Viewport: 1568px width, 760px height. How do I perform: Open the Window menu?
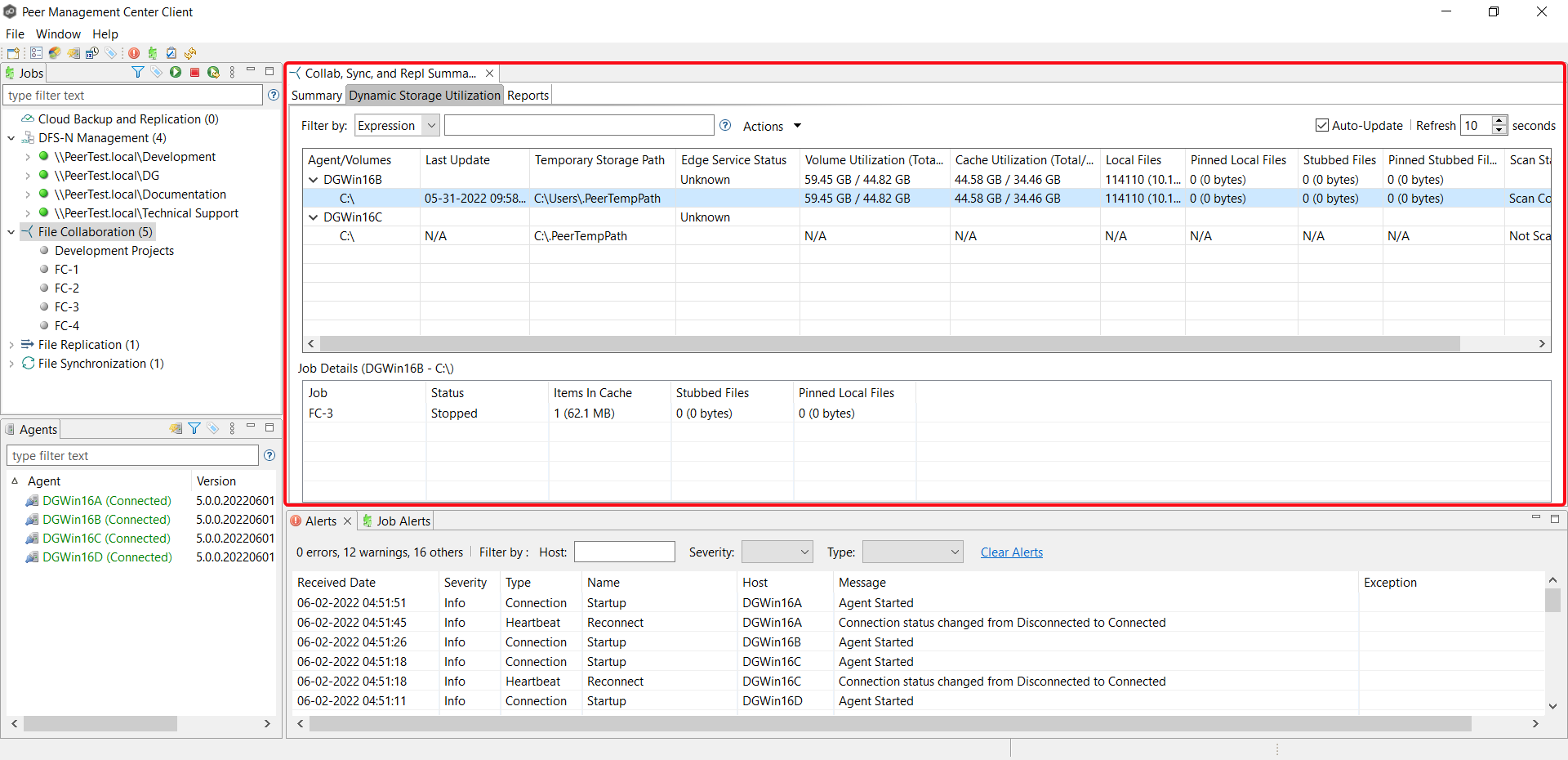[x=57, y=34]
